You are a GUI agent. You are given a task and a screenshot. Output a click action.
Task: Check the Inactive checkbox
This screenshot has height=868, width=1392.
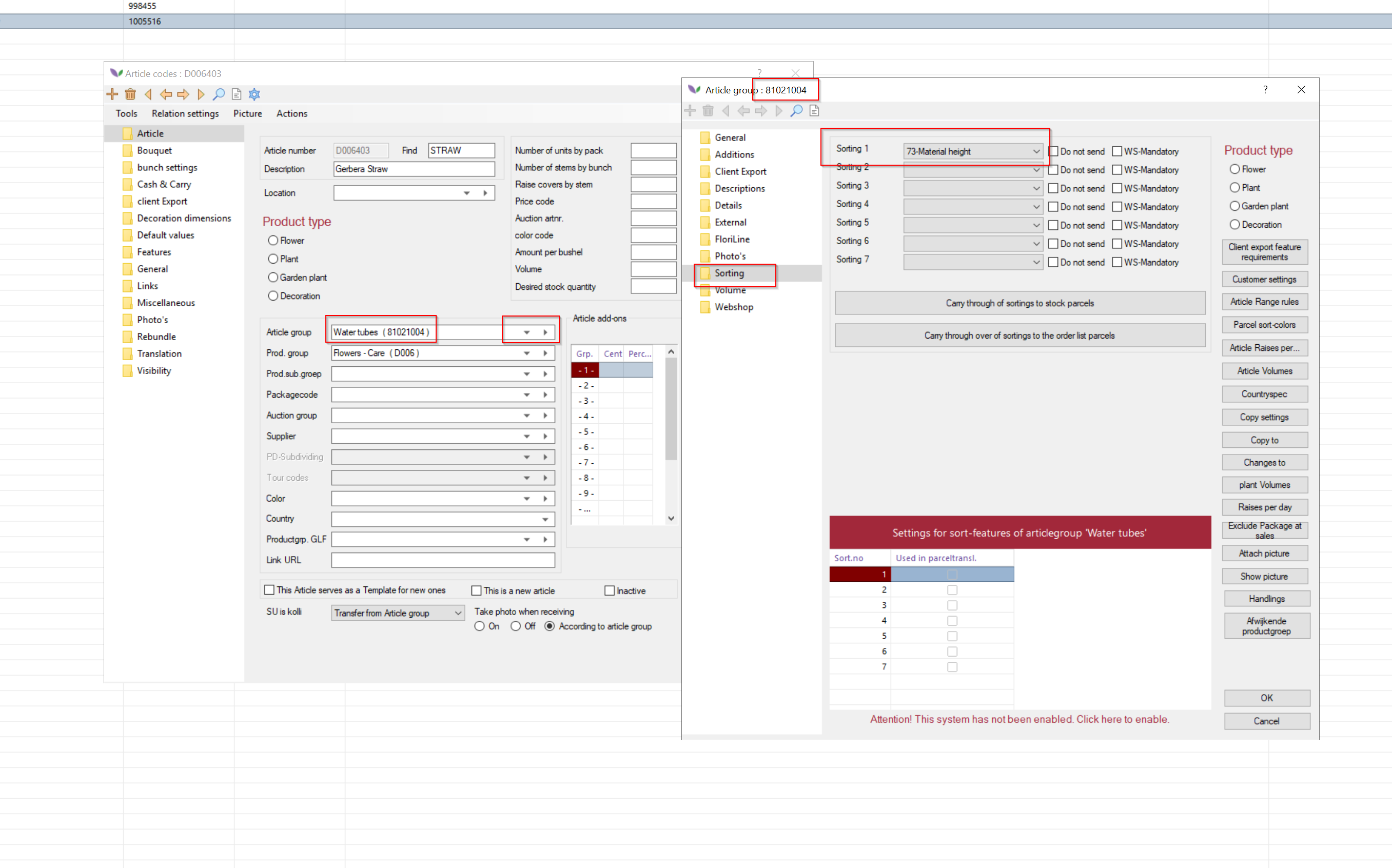610,591
